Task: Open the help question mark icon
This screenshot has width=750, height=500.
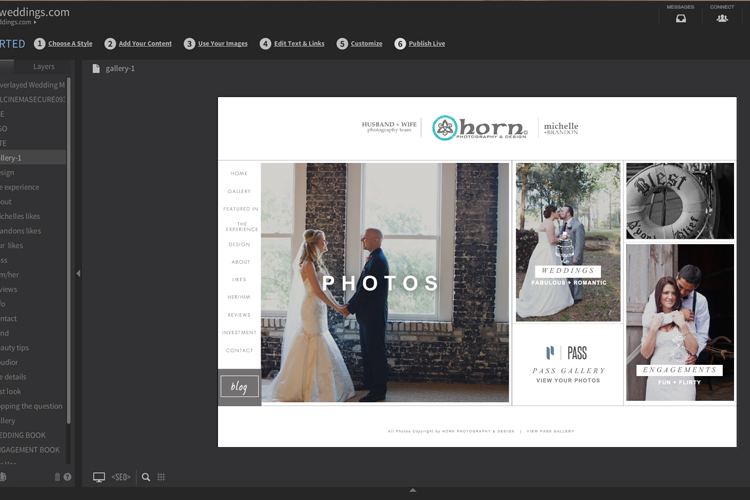Action: click(67, 477)
